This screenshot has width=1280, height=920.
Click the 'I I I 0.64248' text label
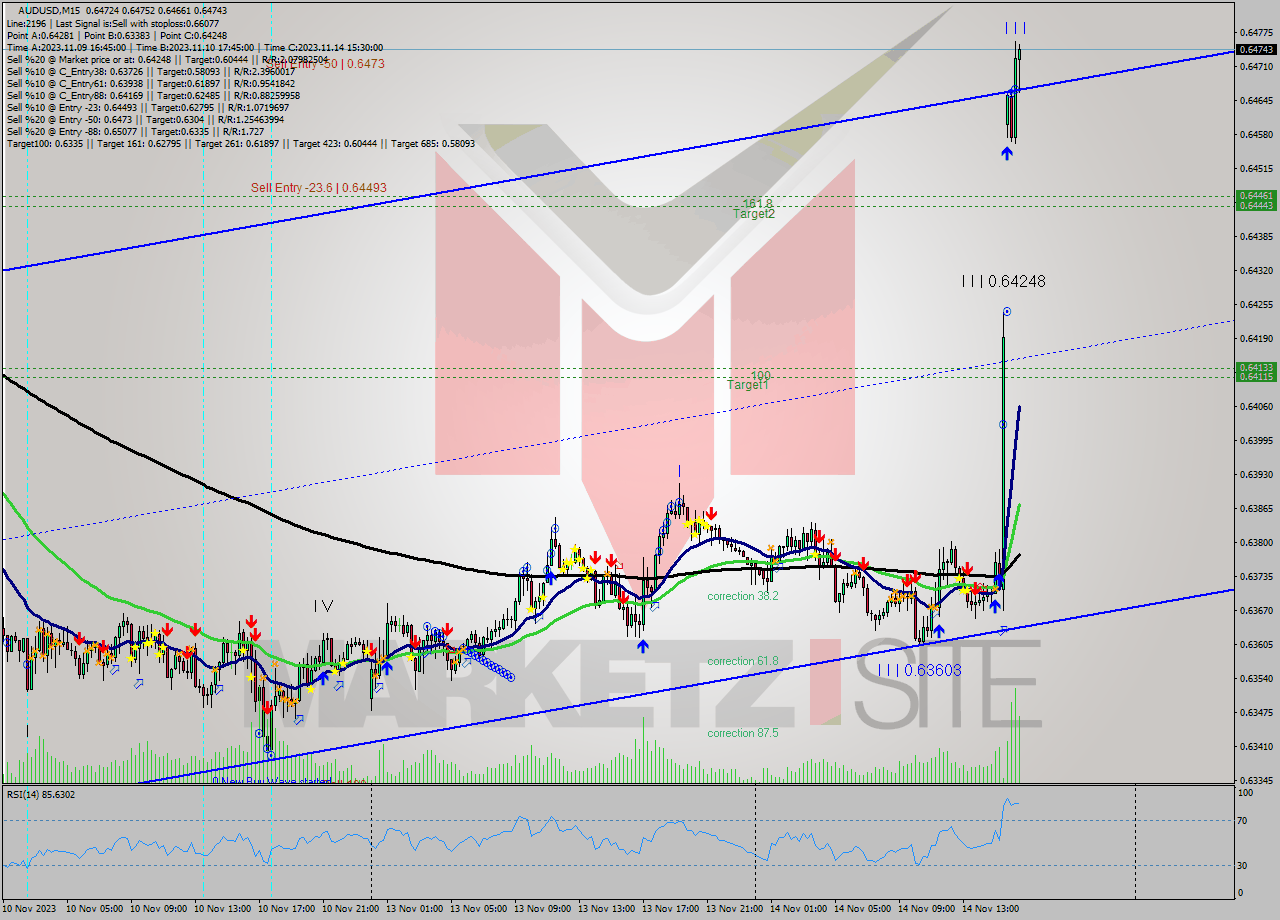(1003, 281)
